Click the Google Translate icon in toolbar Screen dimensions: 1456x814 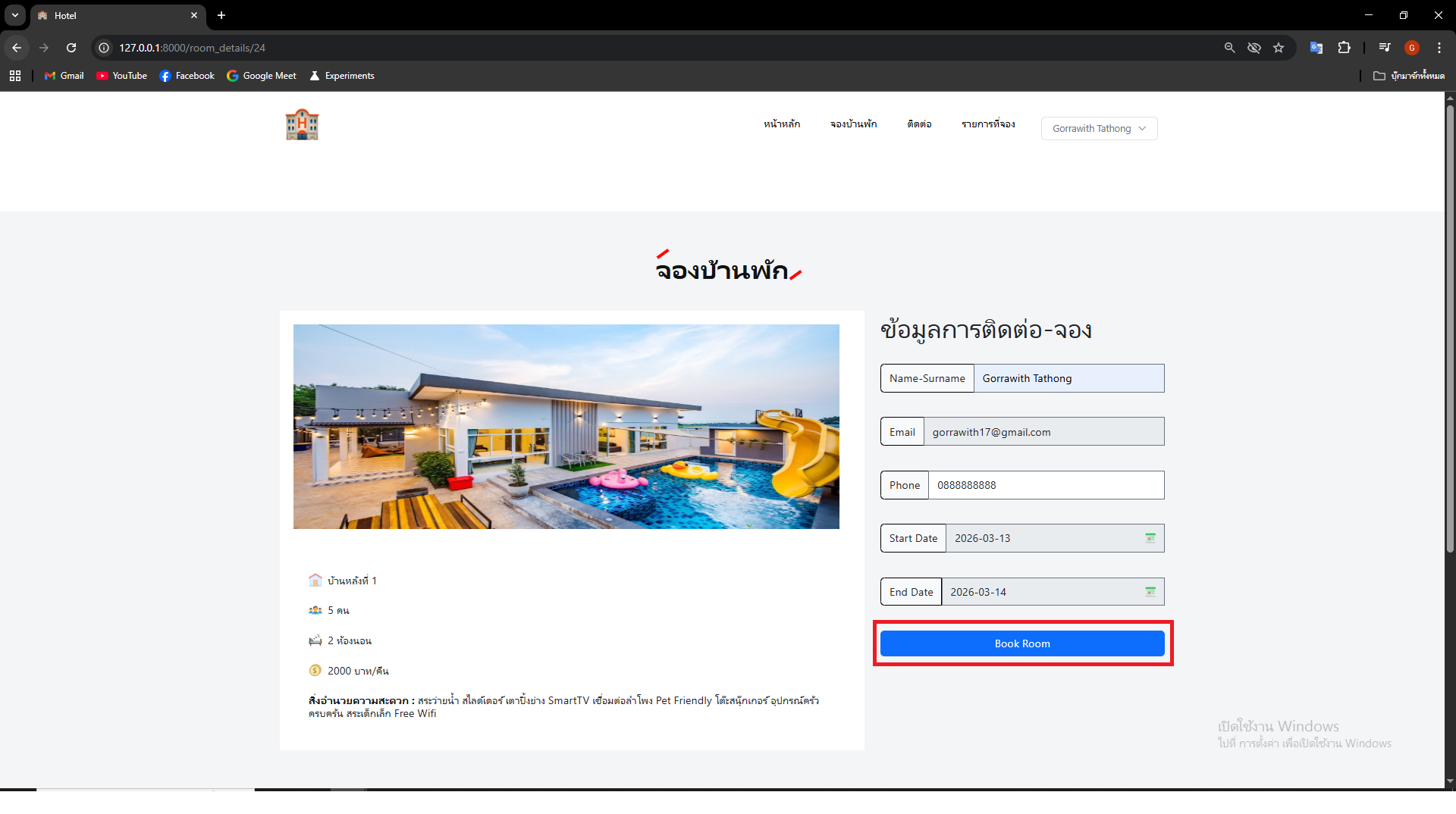click(1316, 48)
